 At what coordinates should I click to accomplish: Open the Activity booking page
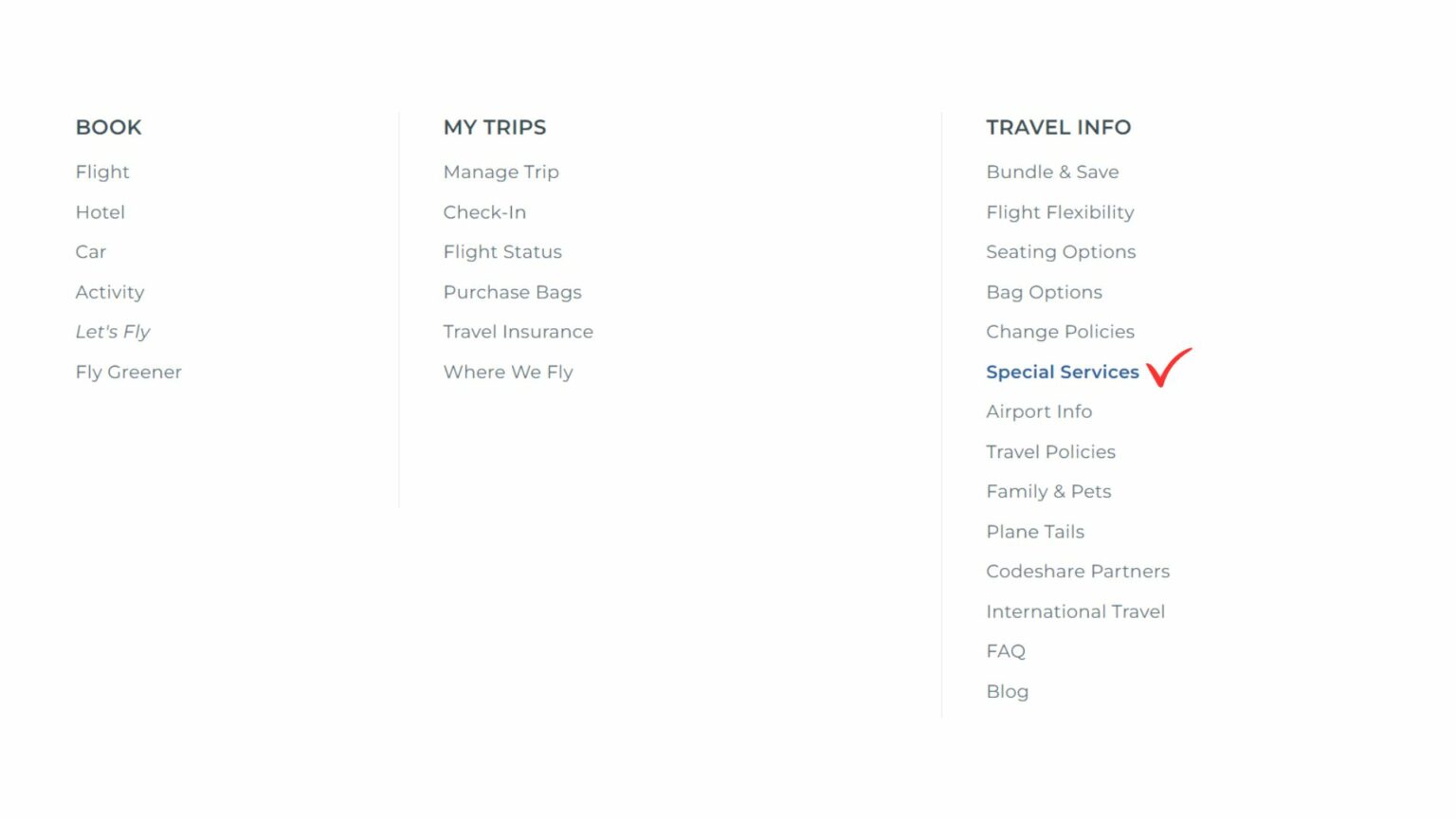coord(110,292)
